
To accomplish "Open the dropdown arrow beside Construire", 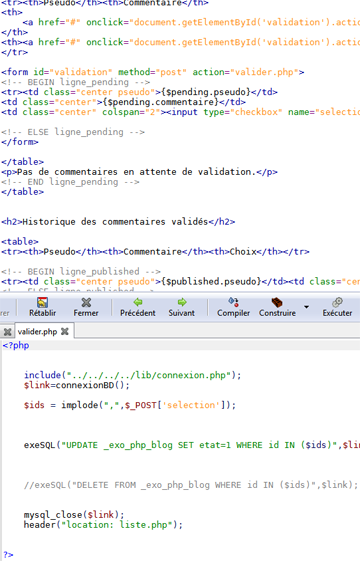I will (x=306, y=307).
